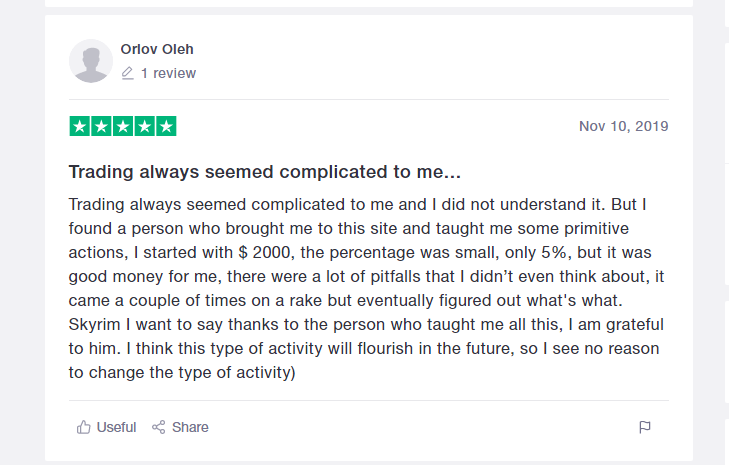729x465 pixels.
Task: Click the fourth green rating star
Action: click(x=144, y=127)
